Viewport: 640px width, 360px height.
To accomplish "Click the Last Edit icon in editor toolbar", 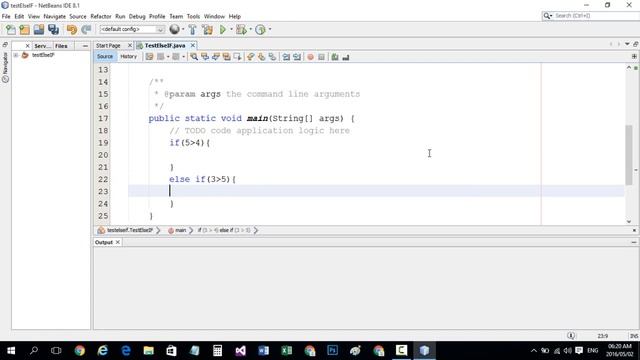I will 149,57.
